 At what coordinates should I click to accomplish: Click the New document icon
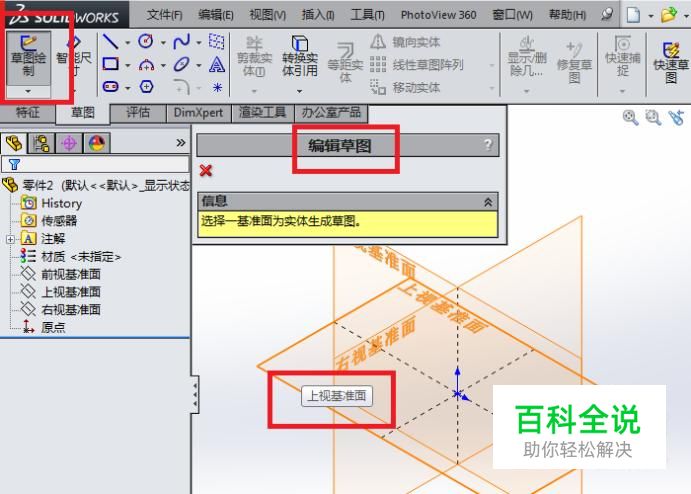point(633,15)
